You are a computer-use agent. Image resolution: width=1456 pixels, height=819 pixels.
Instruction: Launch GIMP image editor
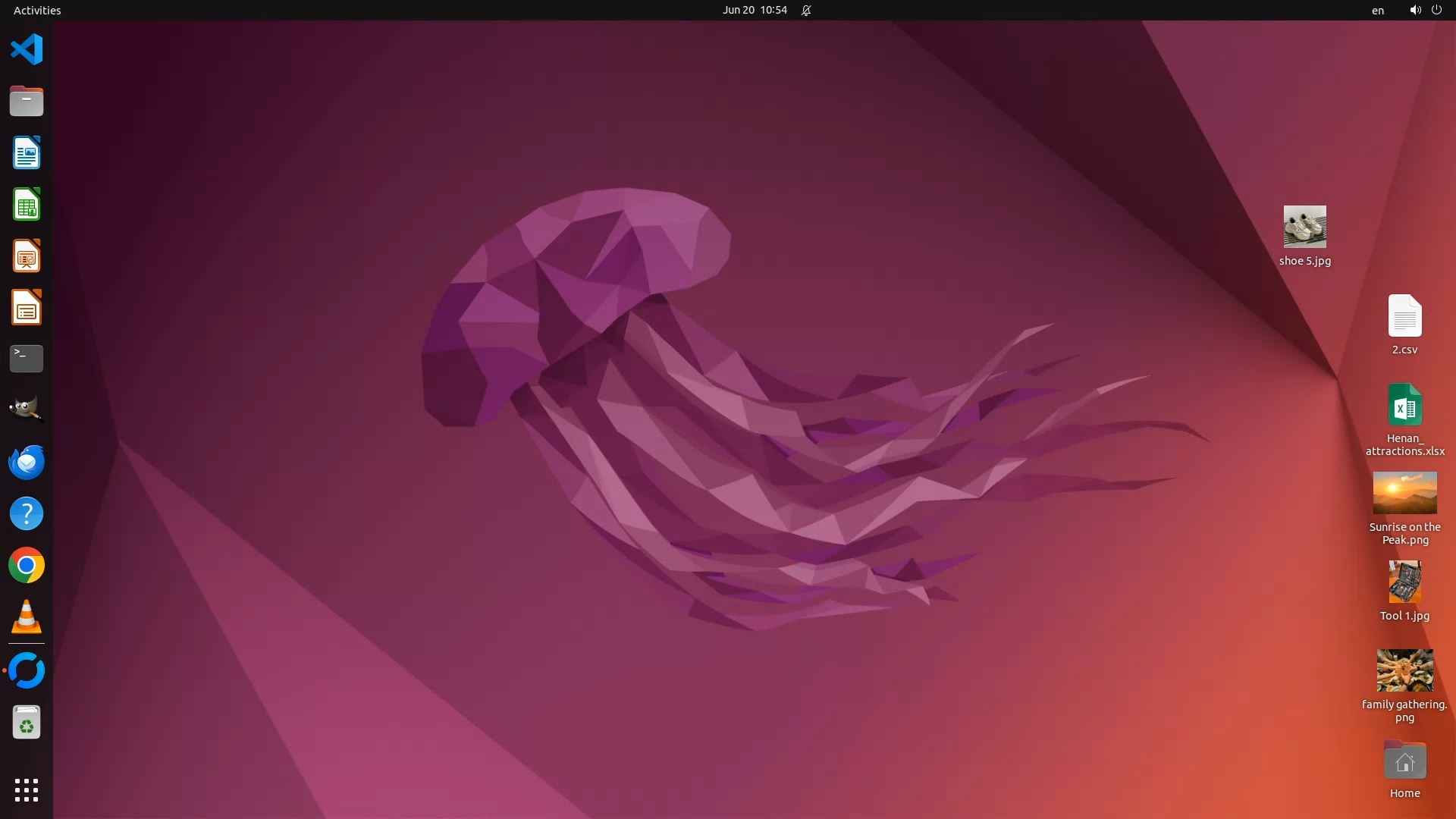click(27, 409)
